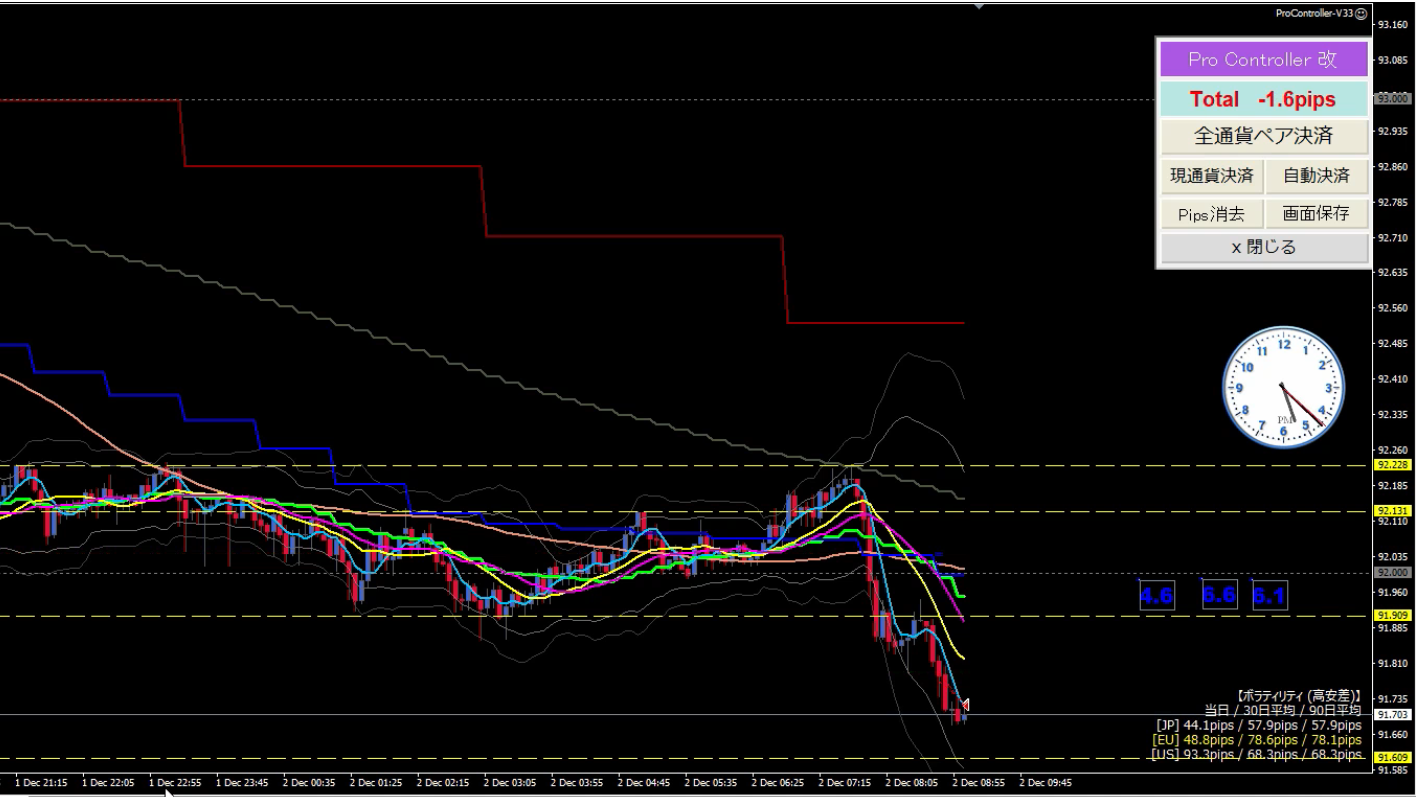The width and height of the screenshot is (1416, 797).
Task: Click the [JP] 44.1pips volatility row
Action: [1259, 725]
